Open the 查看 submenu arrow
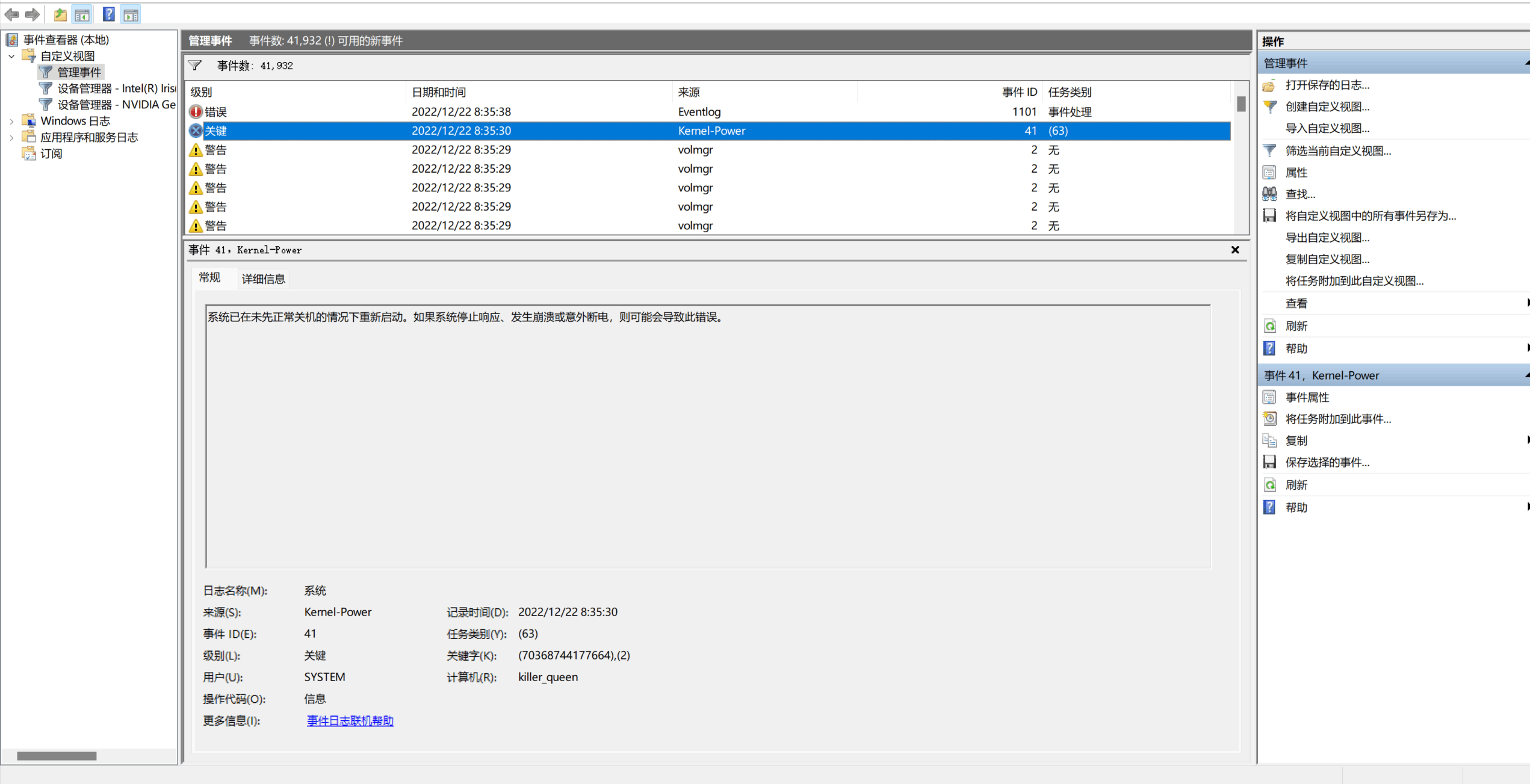 (x=1527, y=303)
